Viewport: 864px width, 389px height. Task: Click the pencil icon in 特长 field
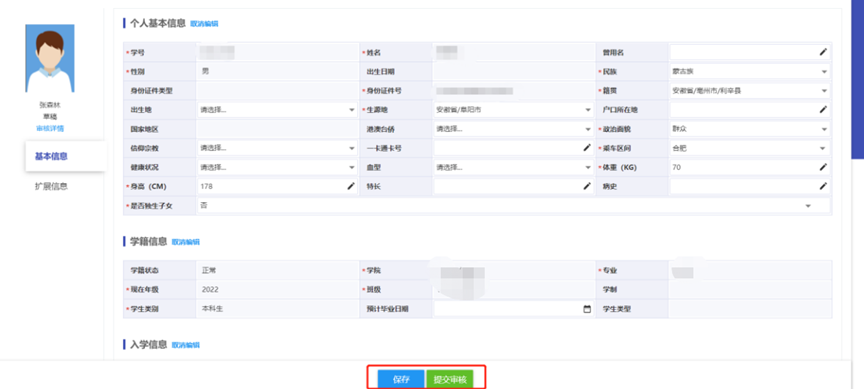click(x=587, y=186)
